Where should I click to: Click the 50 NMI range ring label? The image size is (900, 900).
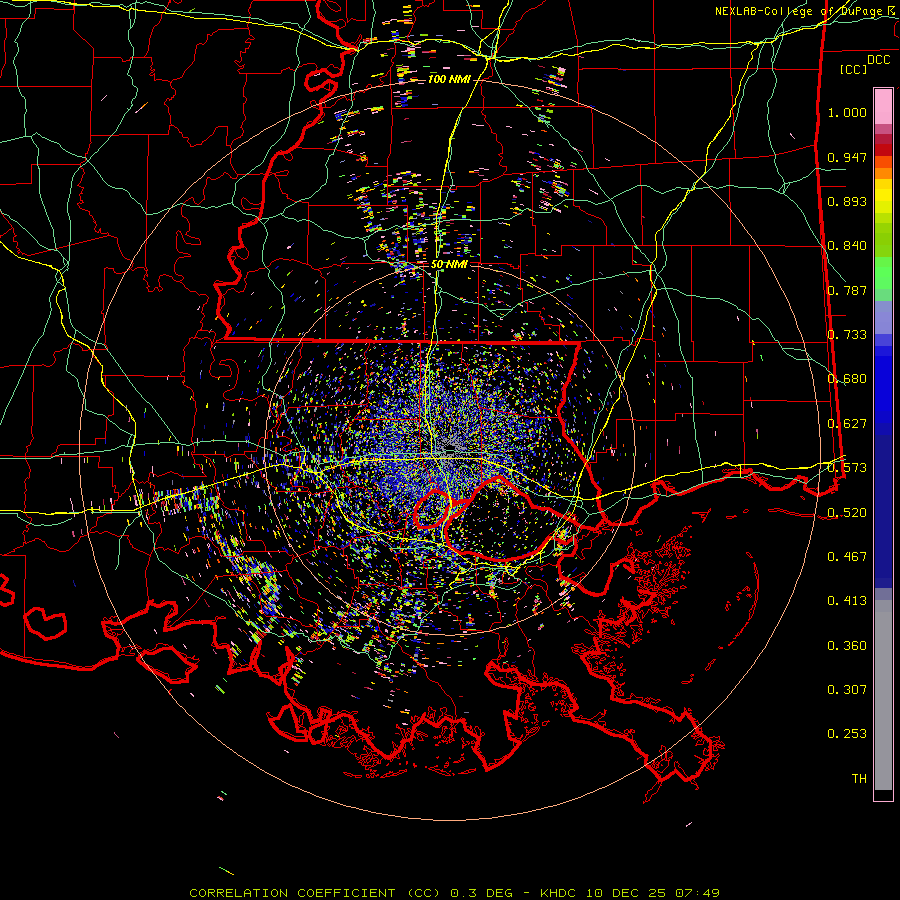(x=449, y=264)
